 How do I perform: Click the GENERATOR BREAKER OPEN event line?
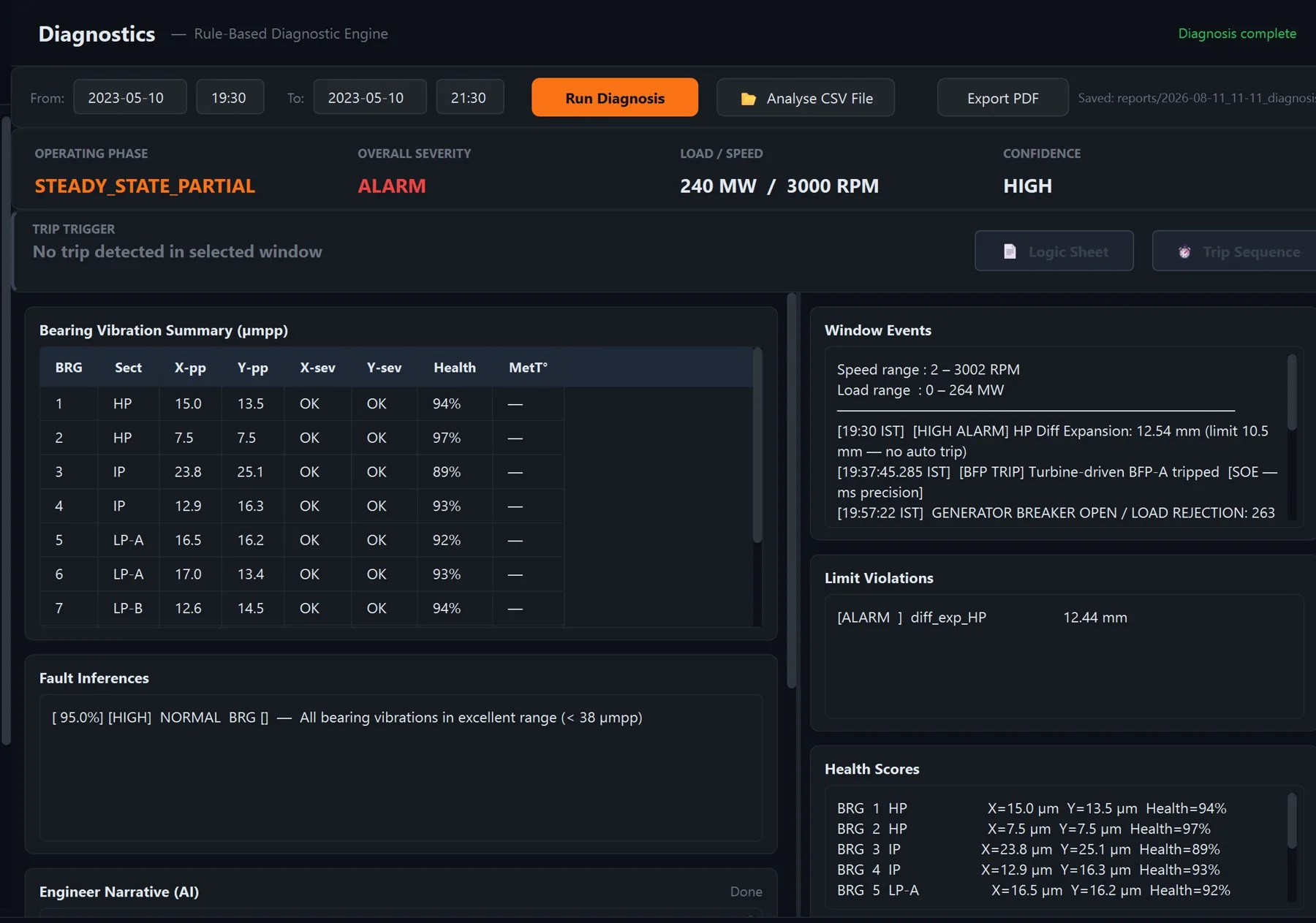1056,512
